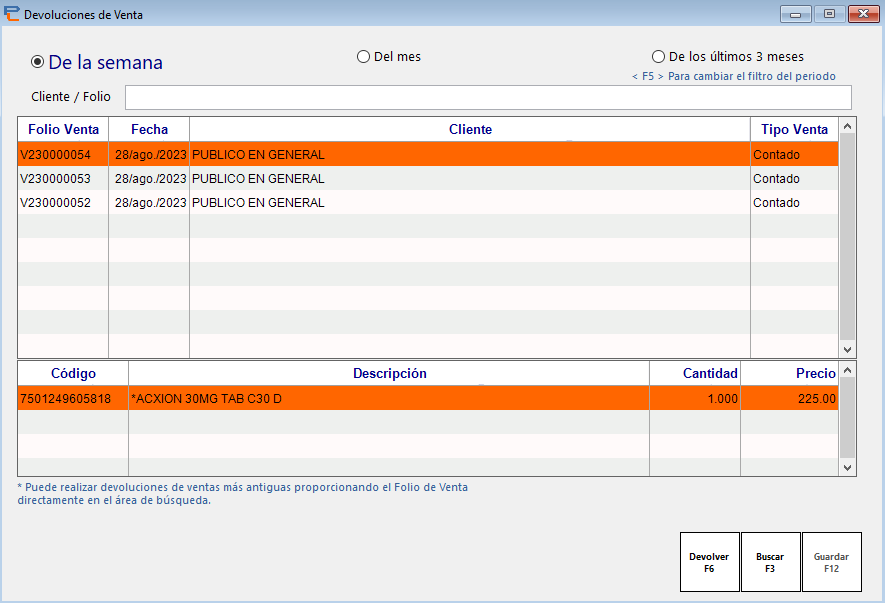
Task: Click products list scrollbar up arrow
Action: (x=847, y=370)
